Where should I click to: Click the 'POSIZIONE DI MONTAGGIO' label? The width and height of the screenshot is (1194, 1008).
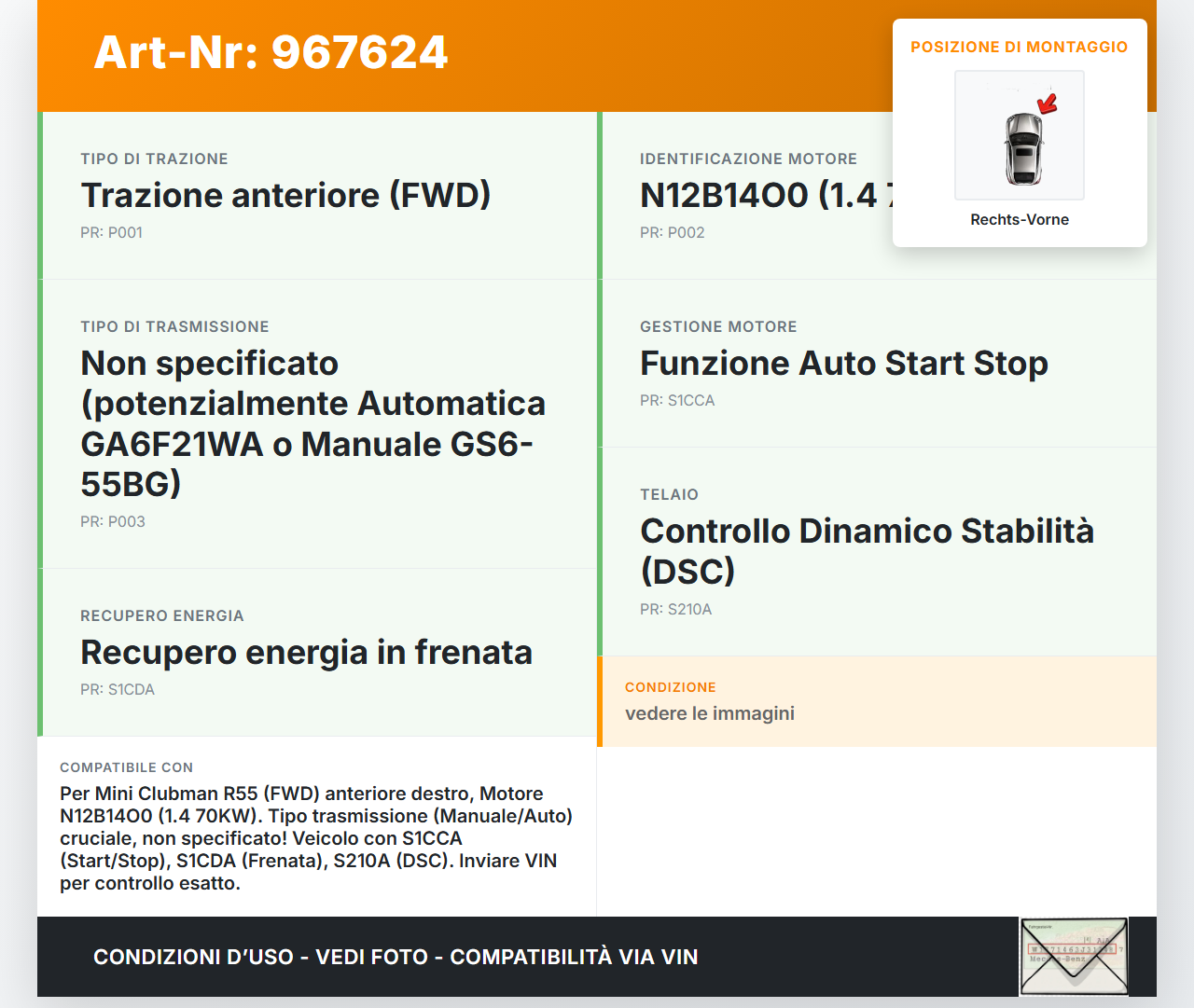[x=1020, y=47]
